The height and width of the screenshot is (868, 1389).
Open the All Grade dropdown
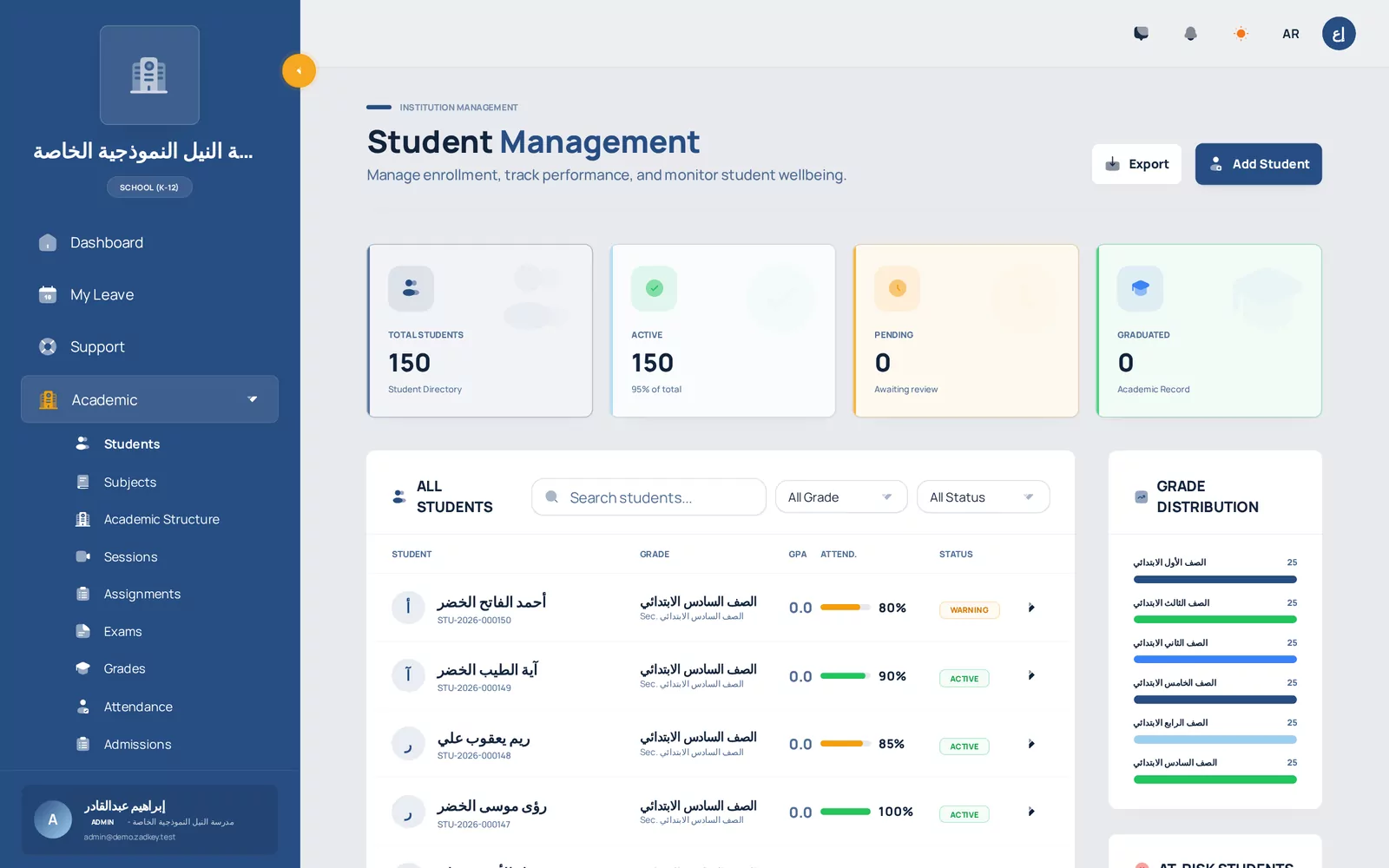click(840, 497)
